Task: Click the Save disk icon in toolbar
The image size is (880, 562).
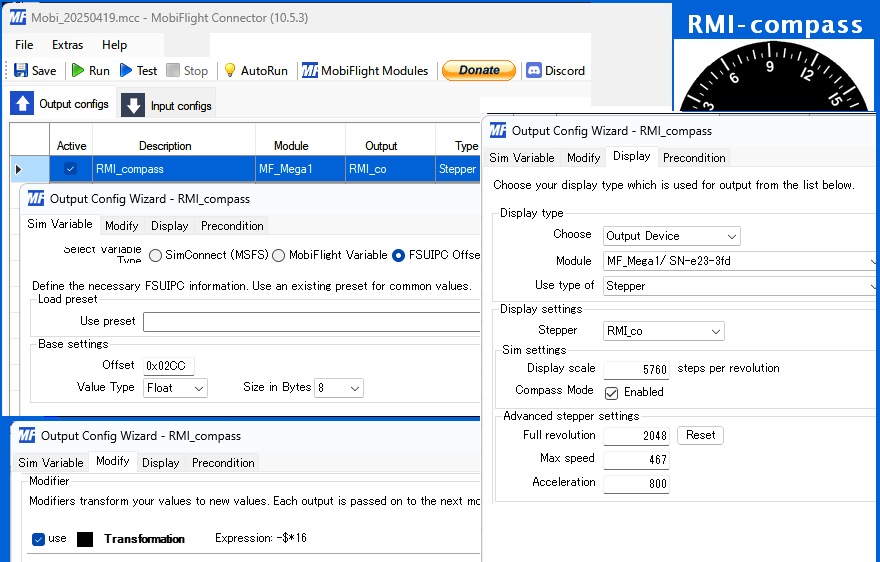Action: [x=21, y=70]
